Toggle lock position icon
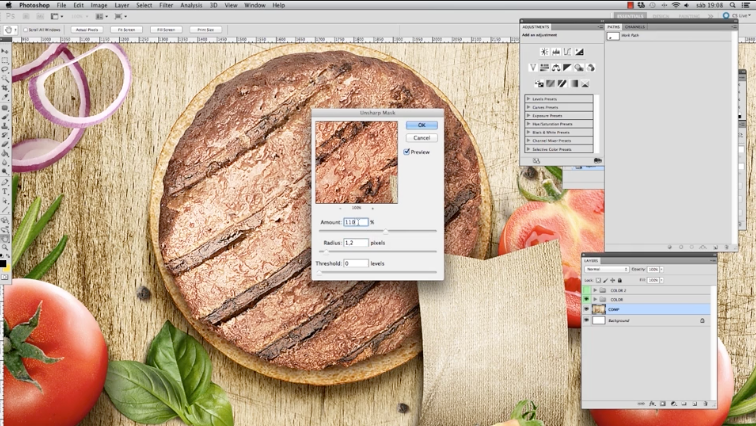The image size is (756, 426). pyautogui.click(x=612, y=280)
